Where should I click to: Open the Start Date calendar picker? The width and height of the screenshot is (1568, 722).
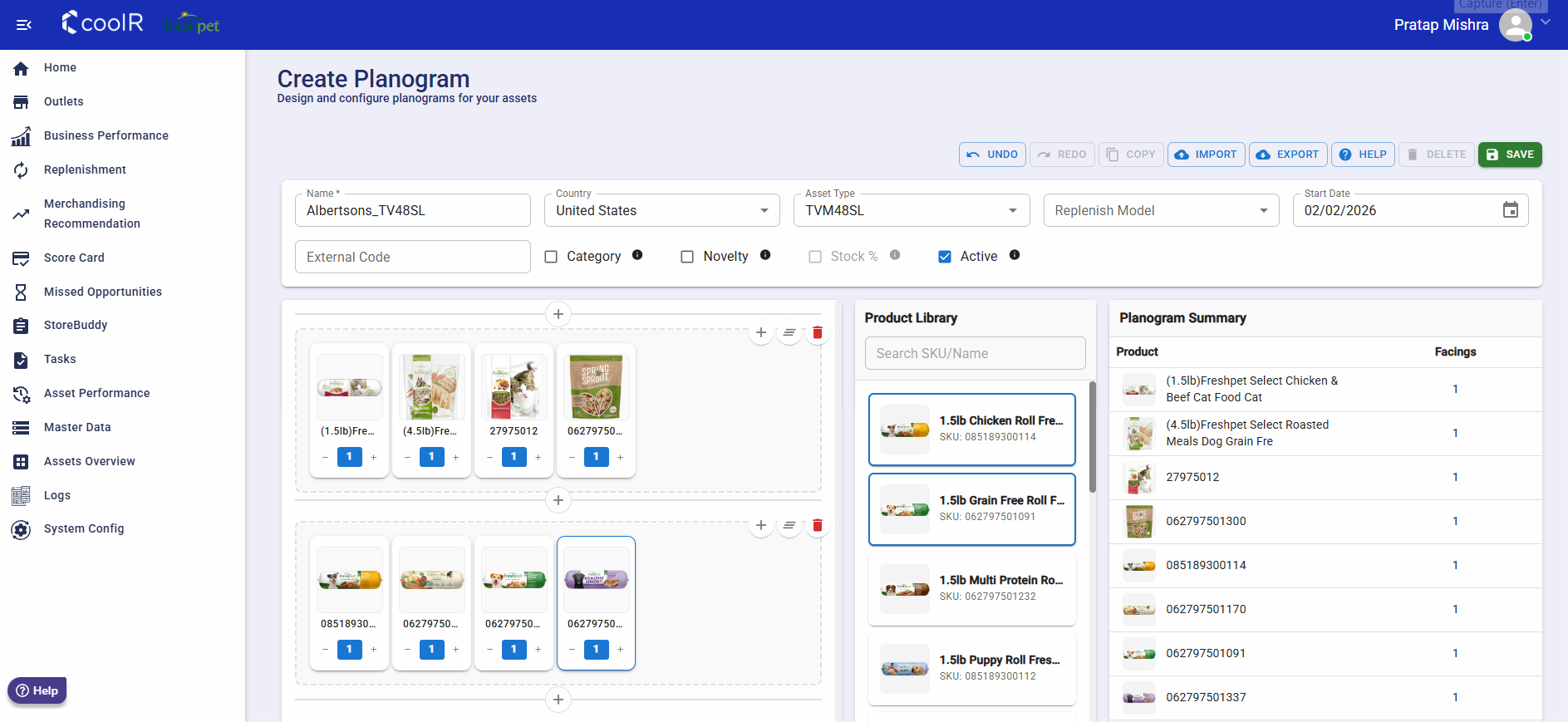1510,210
